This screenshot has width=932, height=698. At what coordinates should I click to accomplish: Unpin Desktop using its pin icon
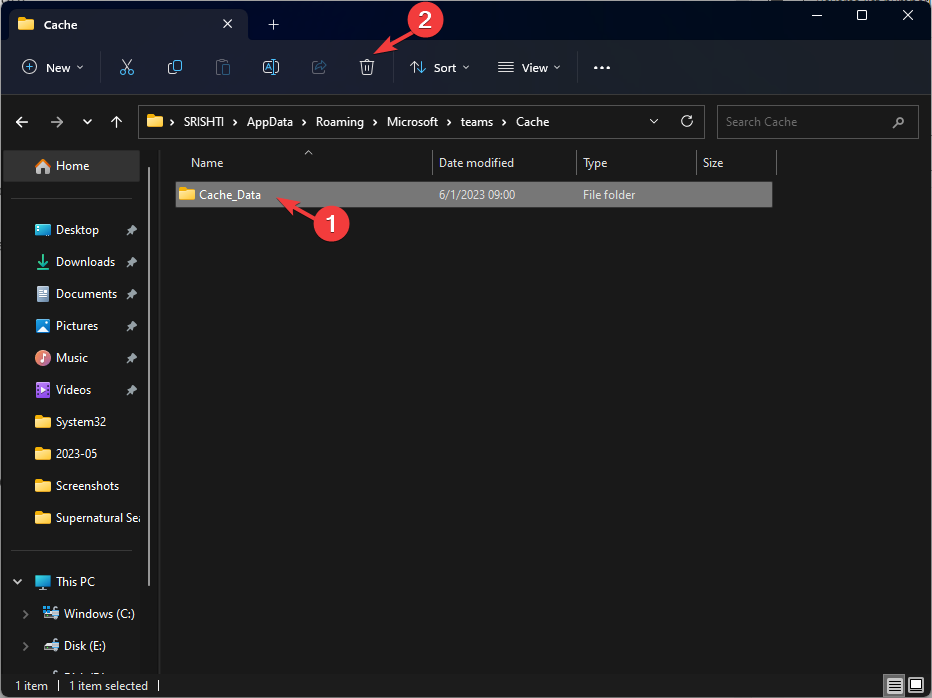click(131, 230)
